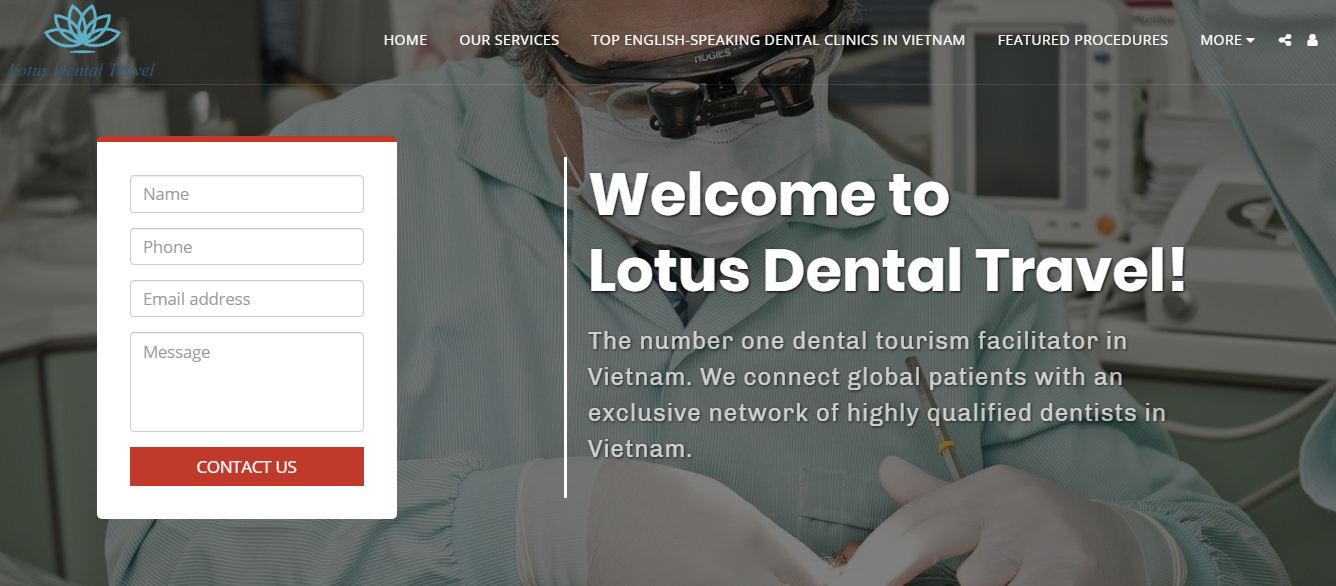The height and width of the screenshot is (586, 1336).
Task: Expand the MORE dropdown menu
Action: (1227, 40)
